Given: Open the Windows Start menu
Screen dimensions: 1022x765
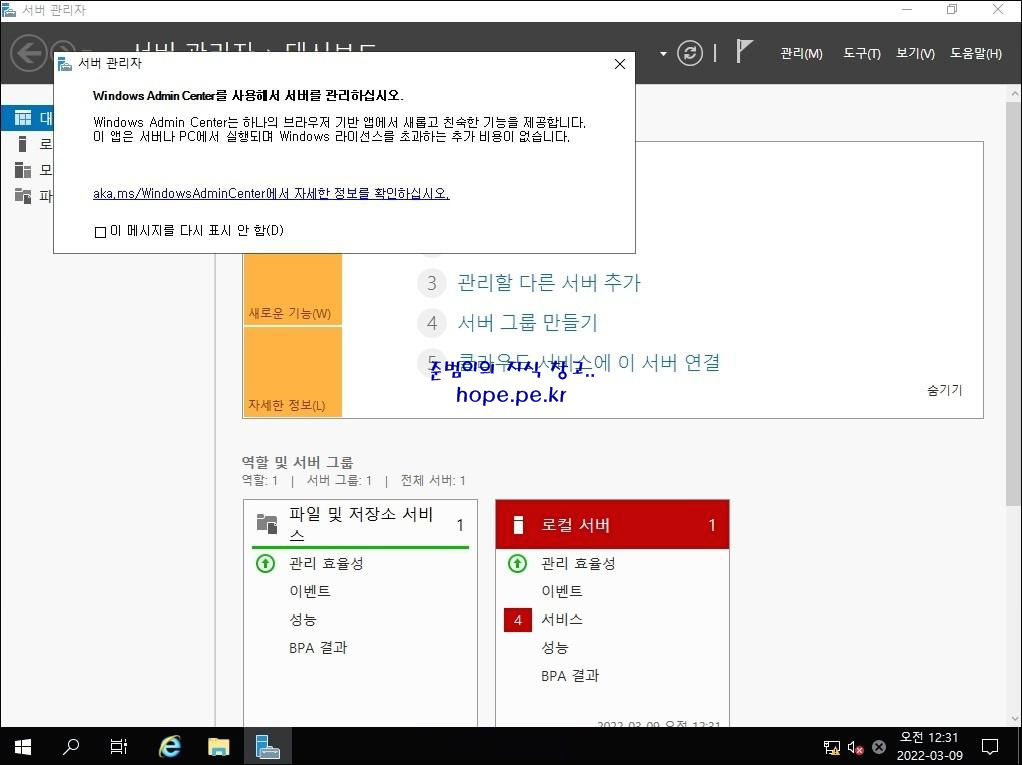Looking at the screenshot, I should tap(23, 746).
